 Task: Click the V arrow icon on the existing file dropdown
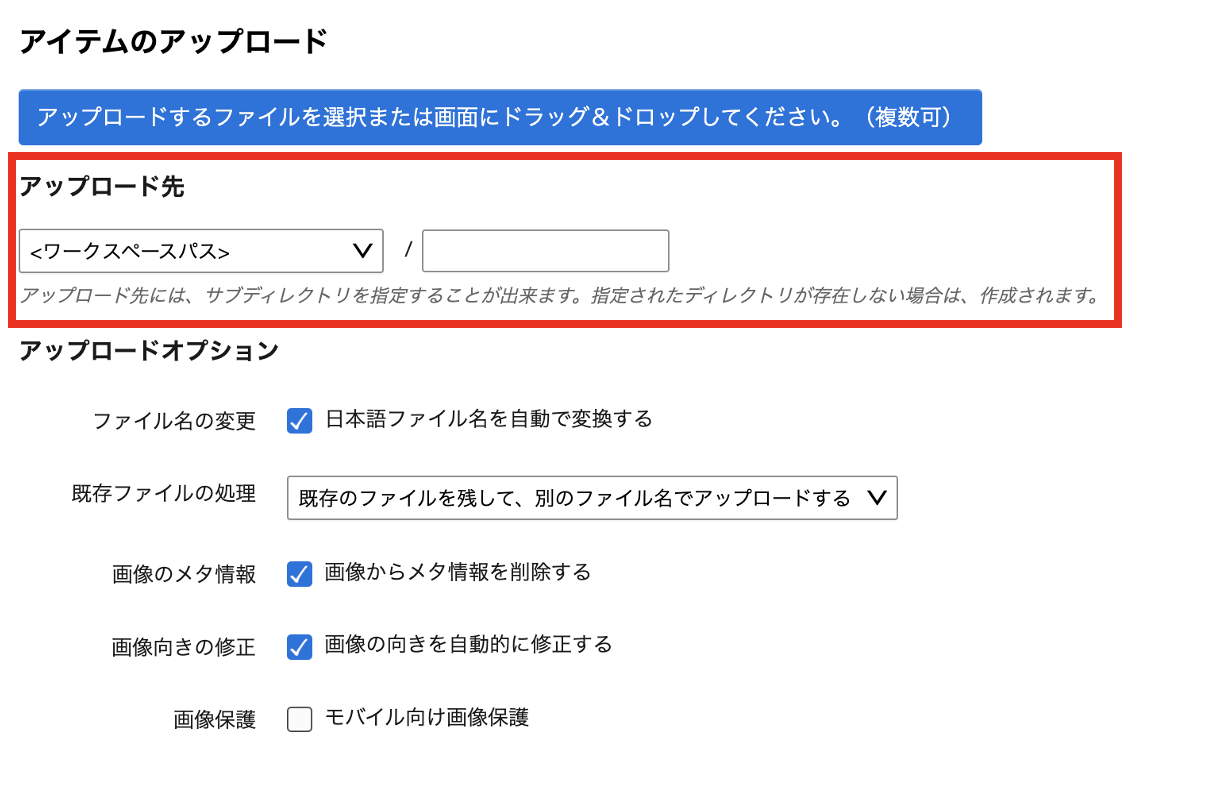877,498
